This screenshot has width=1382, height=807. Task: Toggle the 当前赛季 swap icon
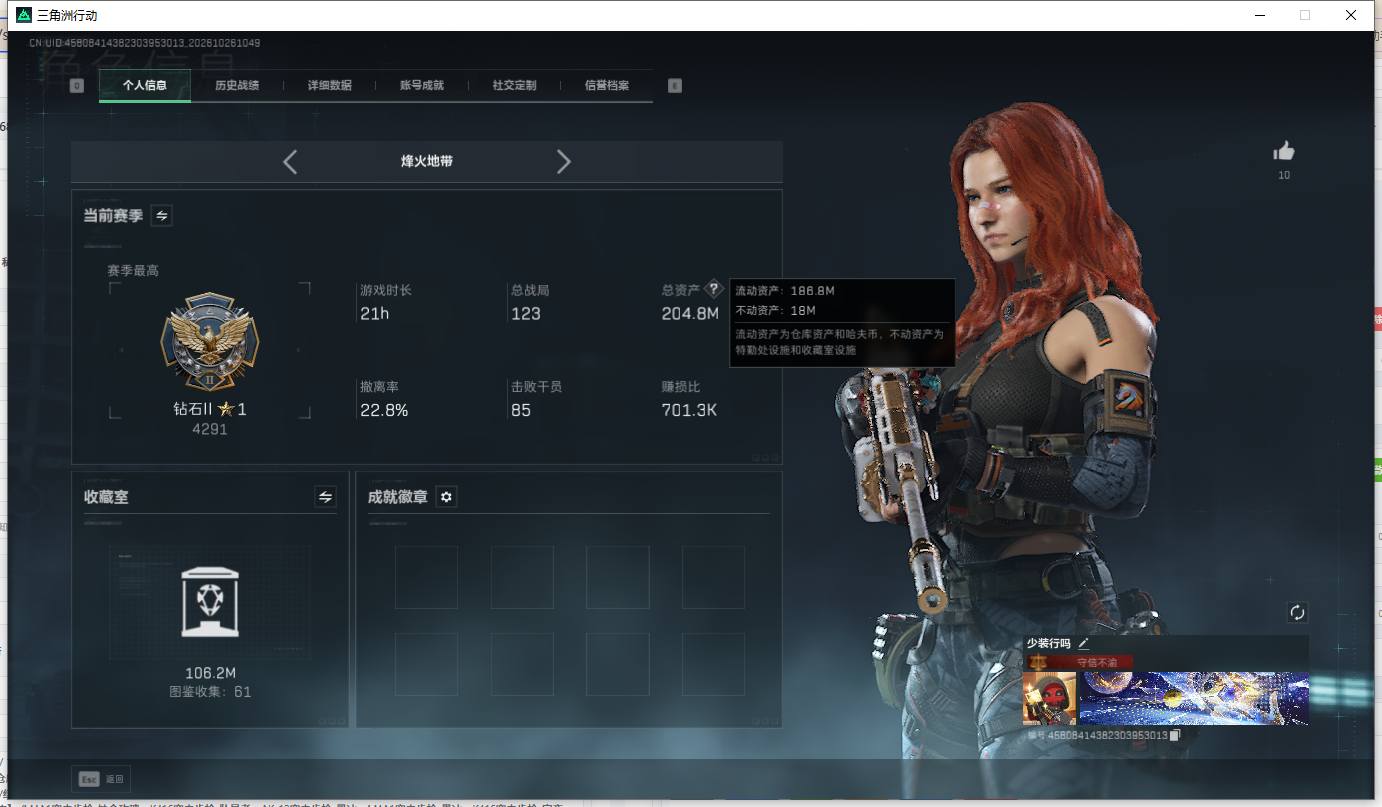coord(162,215)
